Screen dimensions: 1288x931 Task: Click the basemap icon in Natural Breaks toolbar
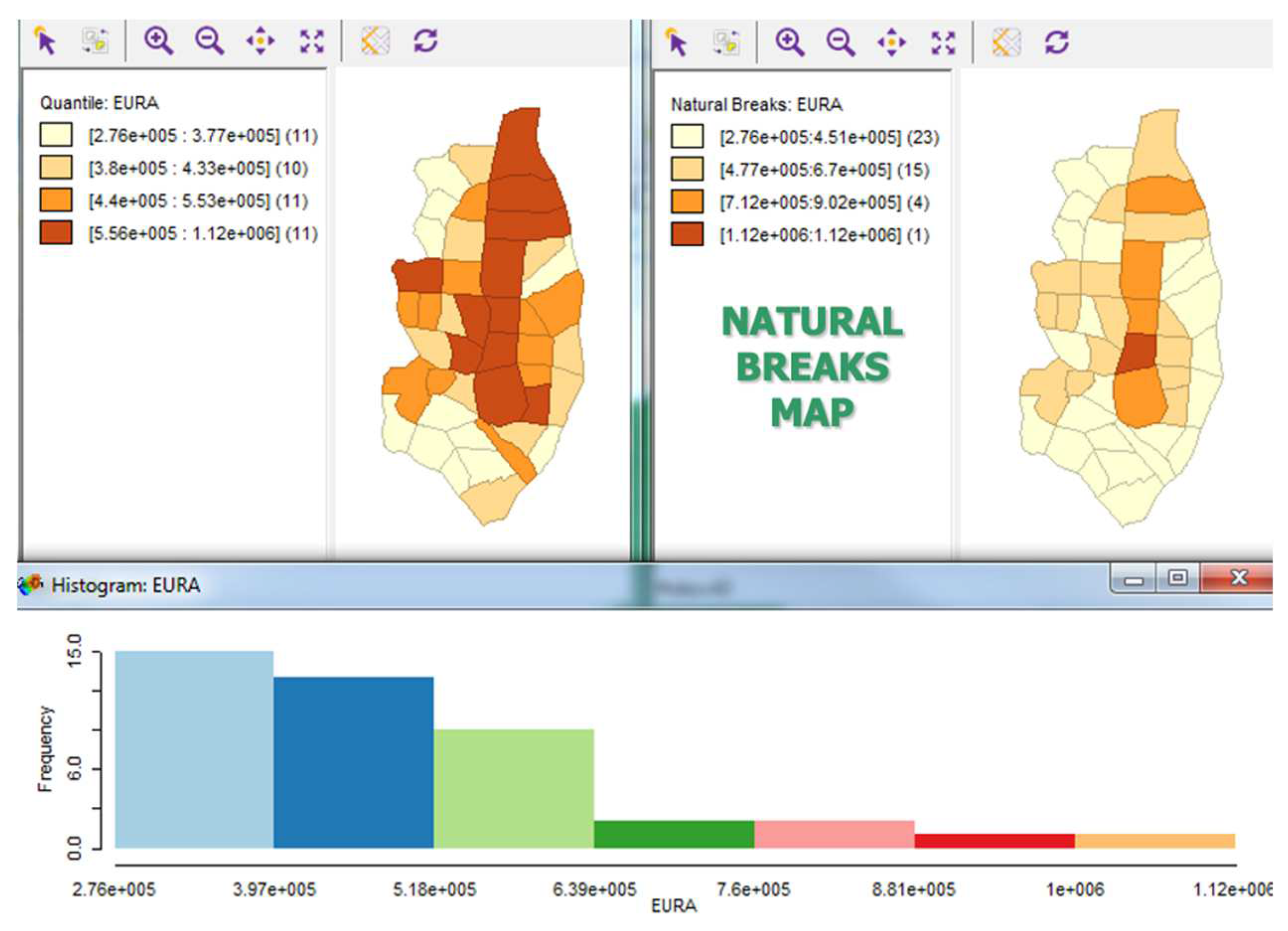(x=1006, y=43)
